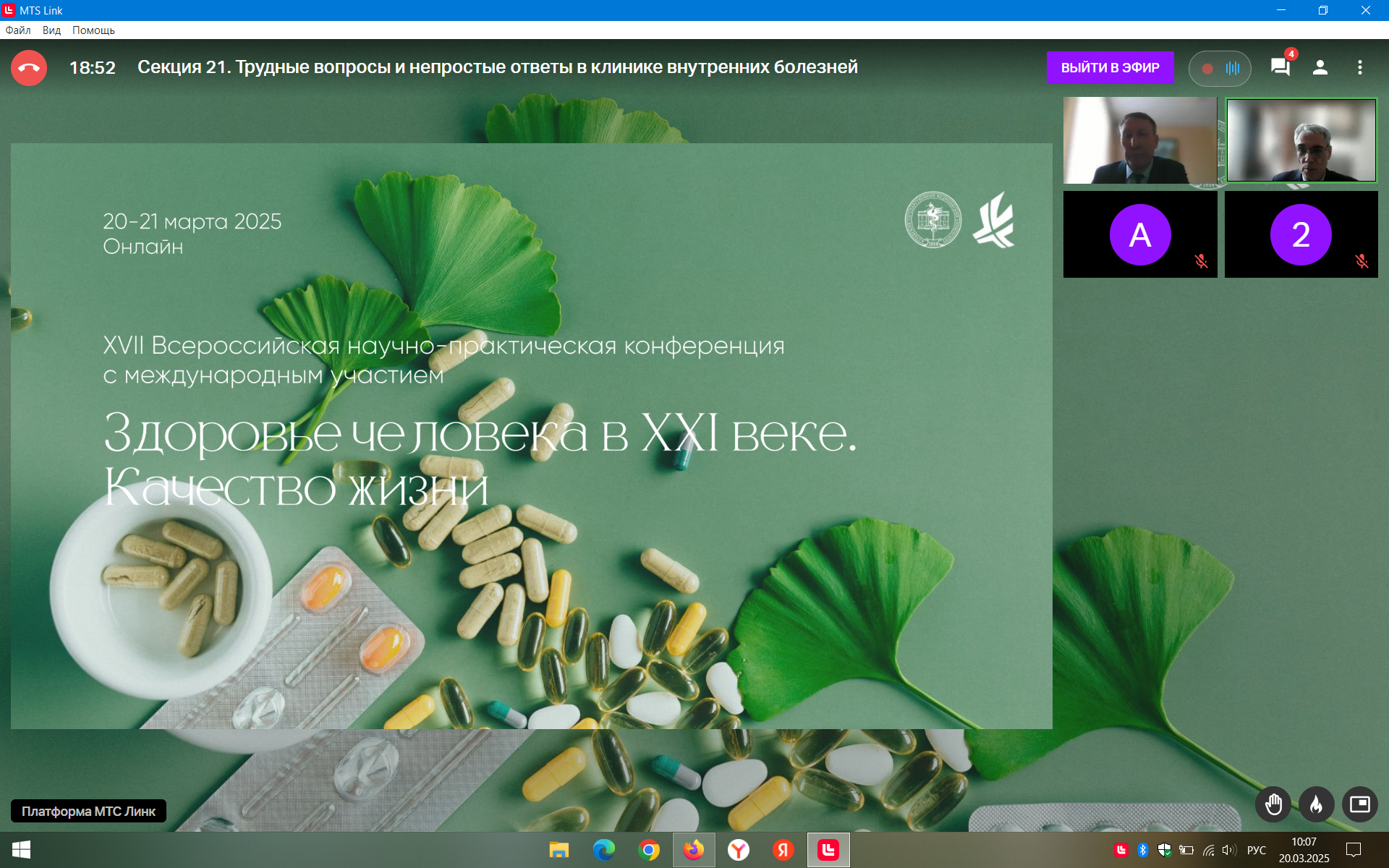Open the Помощь menu
Screen dimensions: 1389x868
tap(93, 30)
